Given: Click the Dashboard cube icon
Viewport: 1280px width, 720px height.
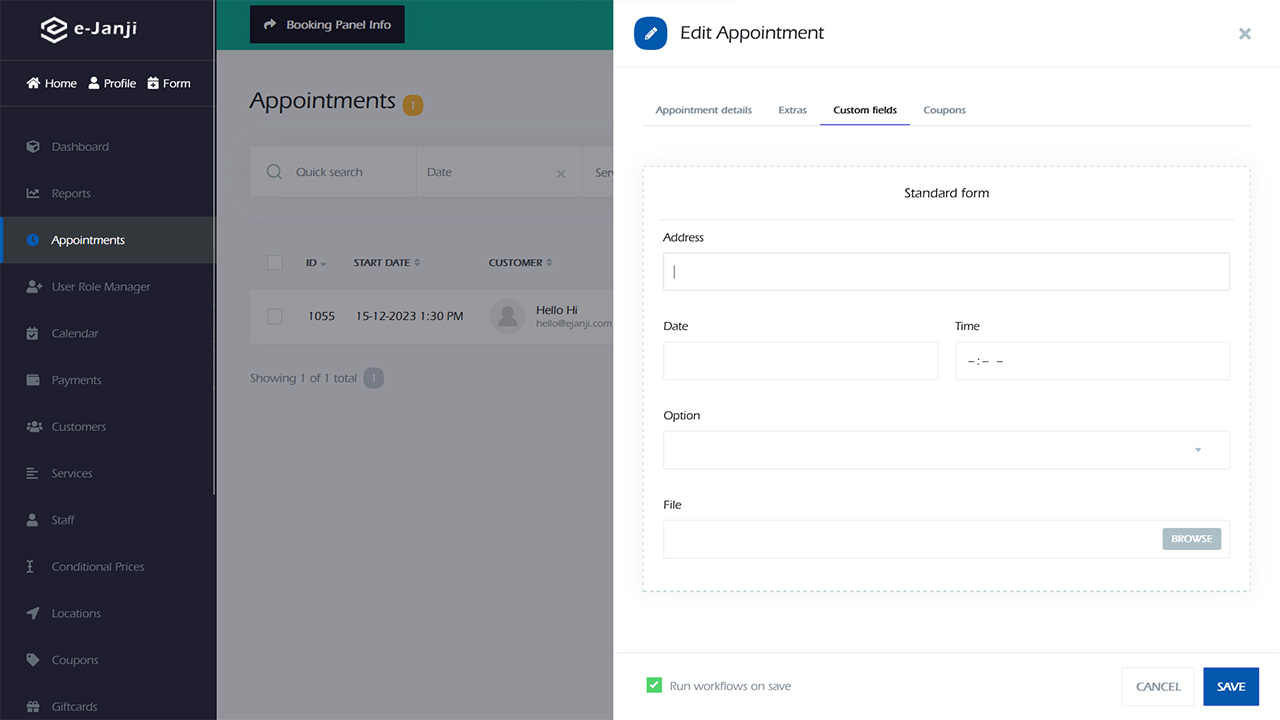Looking at the screenshot, I should pyautogui.click(x=33, y=147).
